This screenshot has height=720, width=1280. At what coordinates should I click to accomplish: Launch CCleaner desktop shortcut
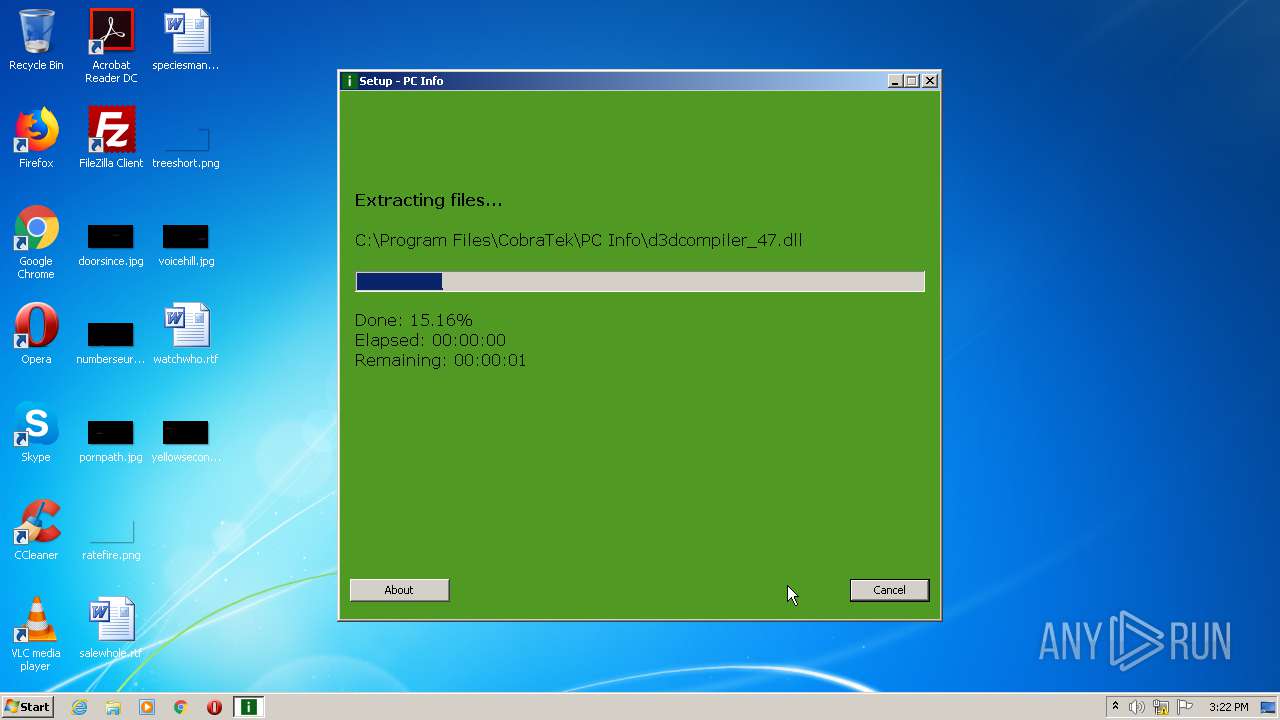click(x=36, y=530)
